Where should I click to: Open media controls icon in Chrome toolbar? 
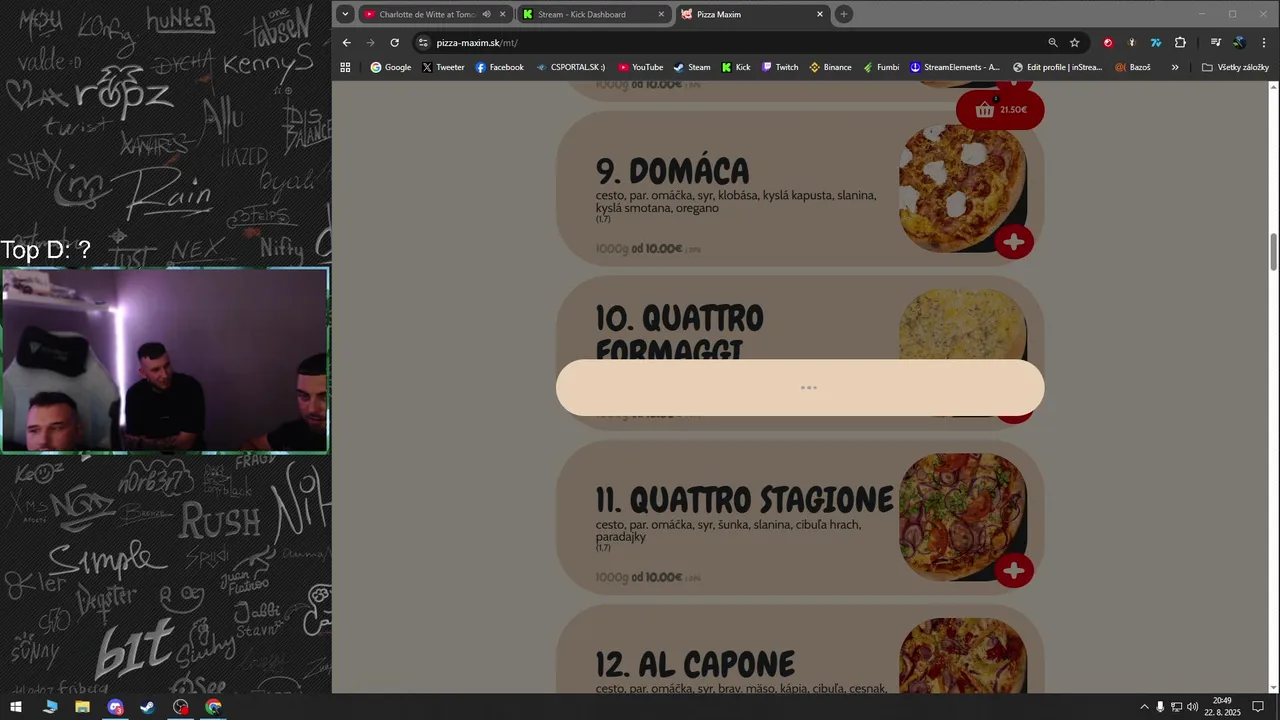pos(1216,42)
